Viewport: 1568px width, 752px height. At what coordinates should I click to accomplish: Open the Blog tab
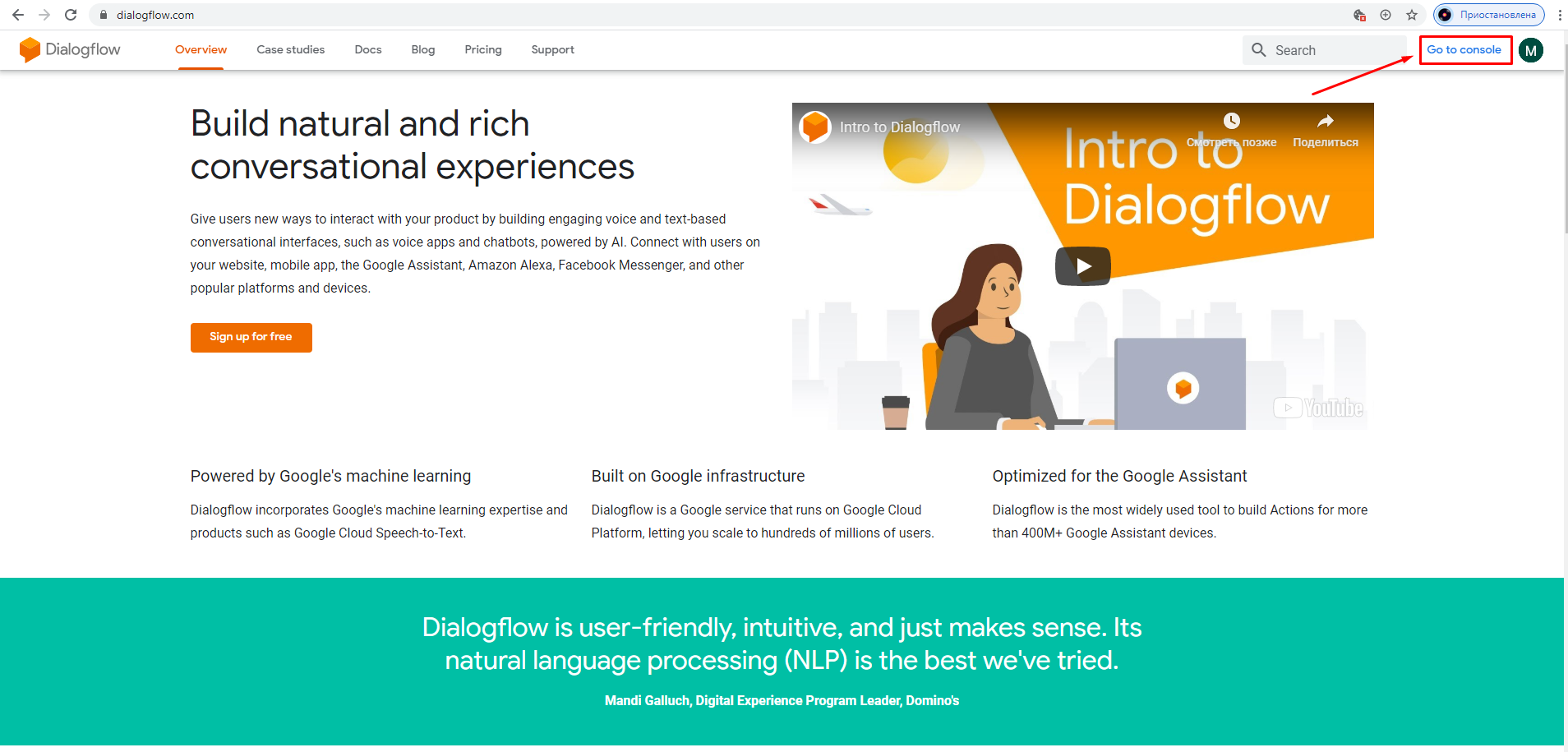pyautogui.click(x=423, y=49)
